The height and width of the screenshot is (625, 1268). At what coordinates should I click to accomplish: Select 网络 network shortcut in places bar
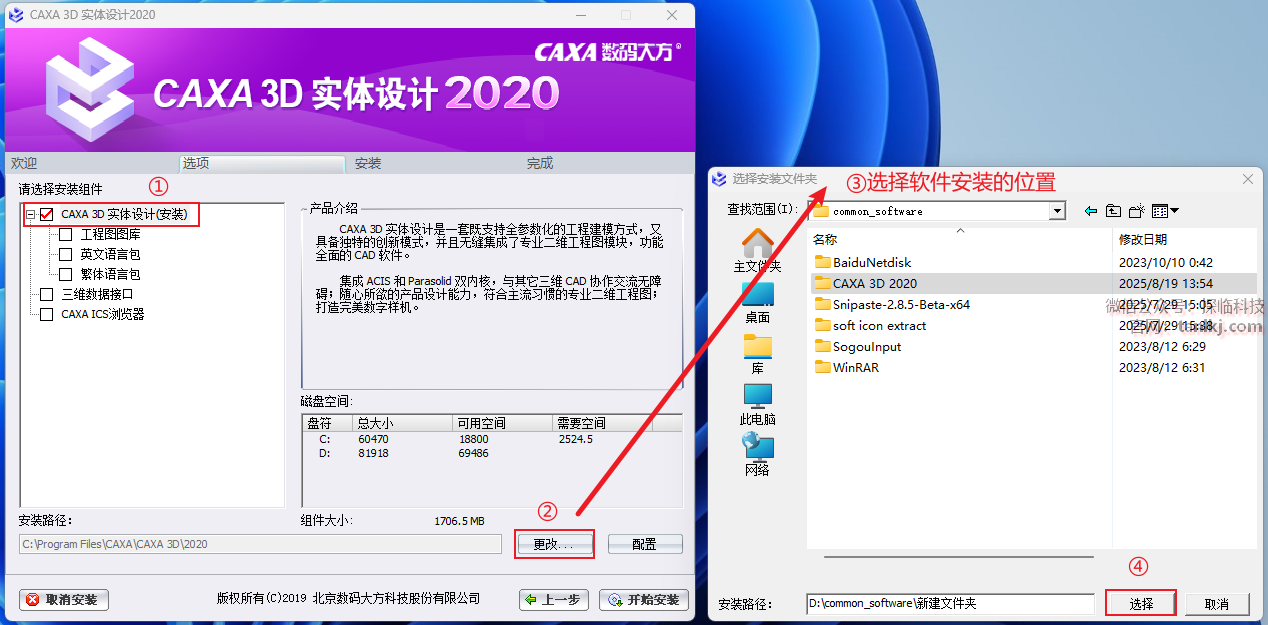[x=757, y=455]
